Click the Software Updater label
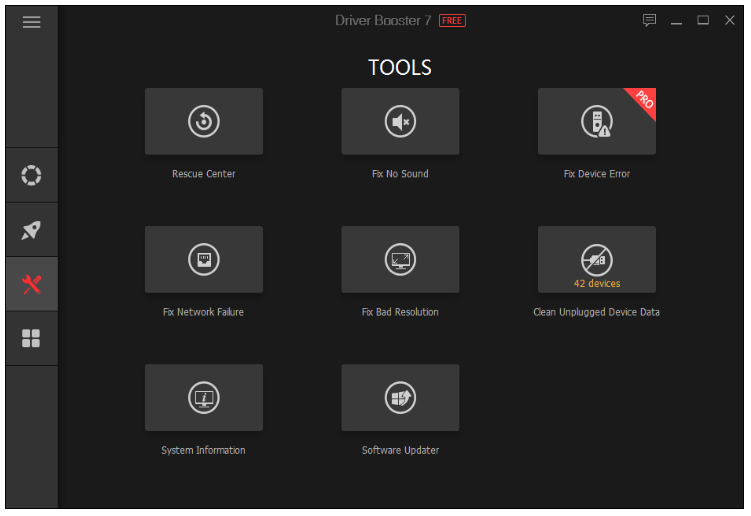 (x=400, y=450)
